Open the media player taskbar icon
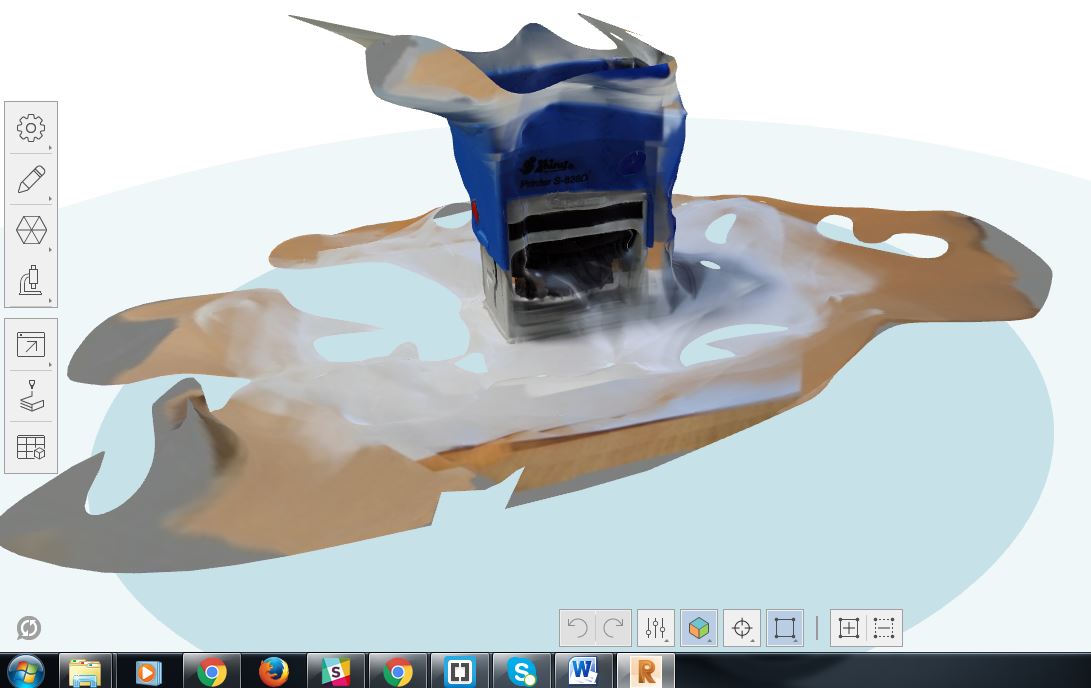 pyautogui.click(x=148, y=671)
